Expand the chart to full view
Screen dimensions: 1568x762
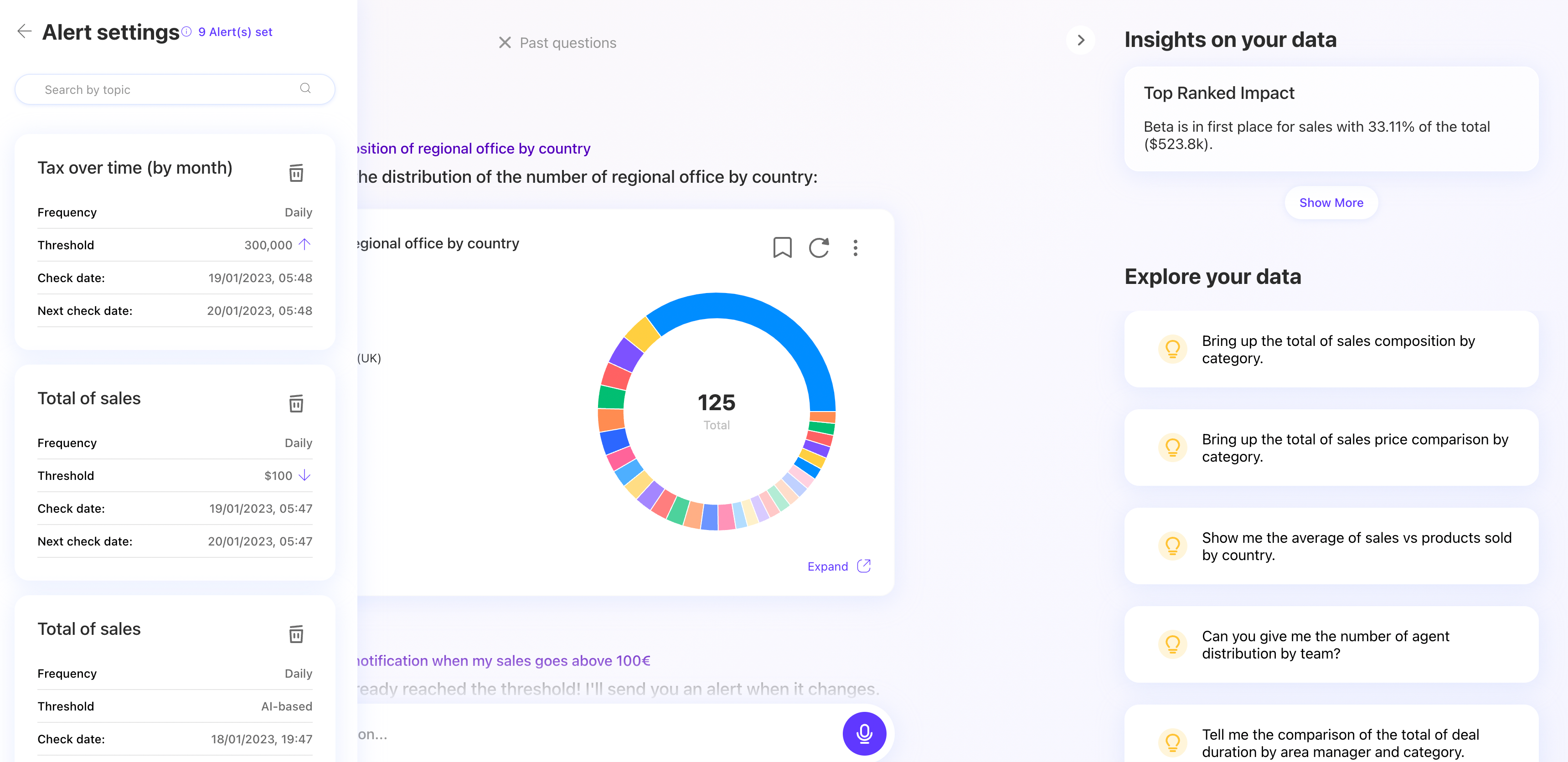839,566
